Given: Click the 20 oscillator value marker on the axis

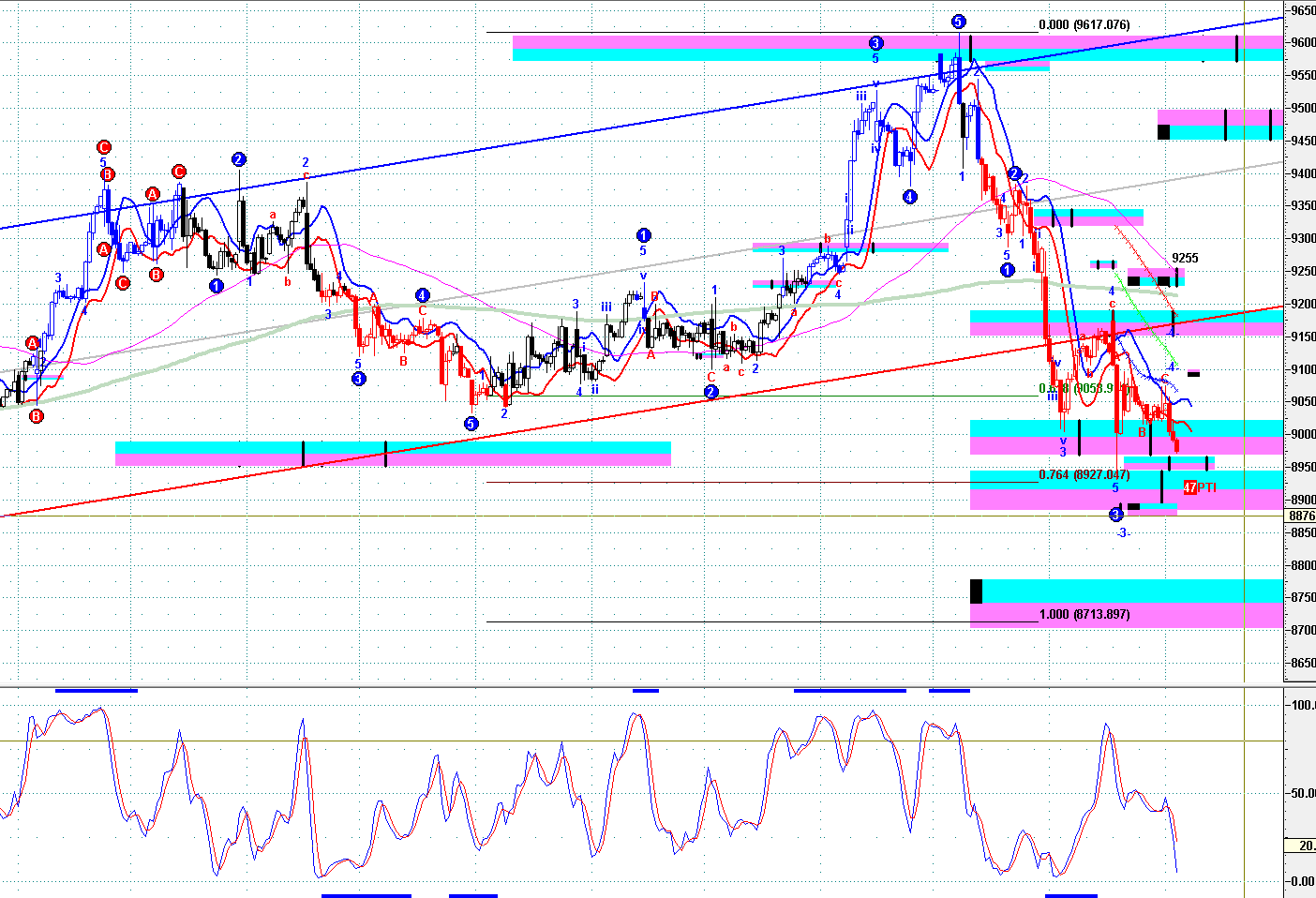Looking at the screenshot, I should pyautogui.click(x=1304, y=846).
